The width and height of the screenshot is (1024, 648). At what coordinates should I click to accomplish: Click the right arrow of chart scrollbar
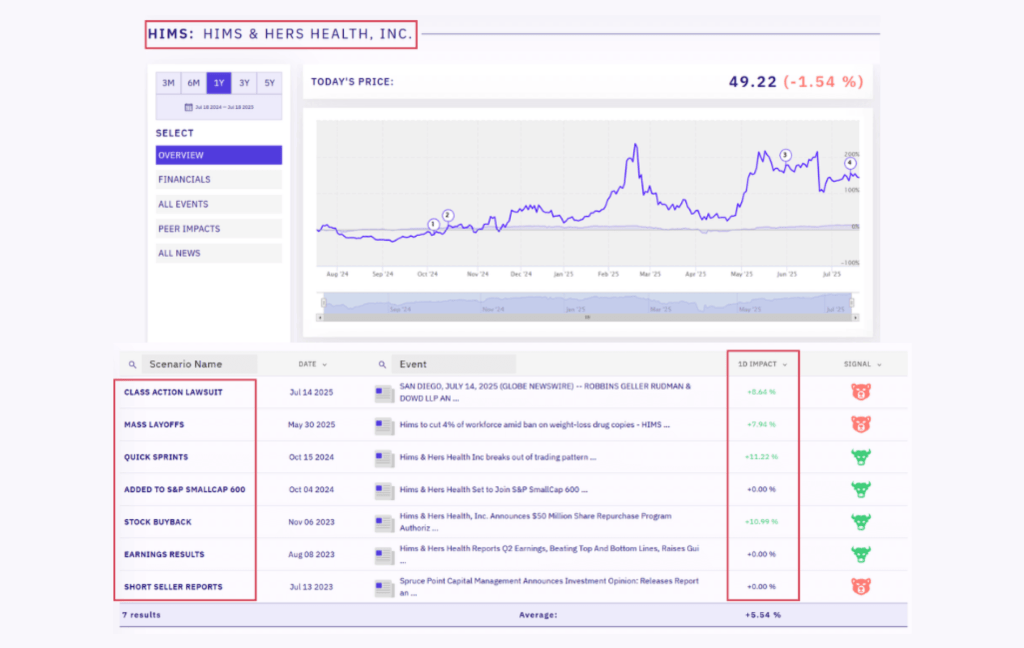[856, 317]
